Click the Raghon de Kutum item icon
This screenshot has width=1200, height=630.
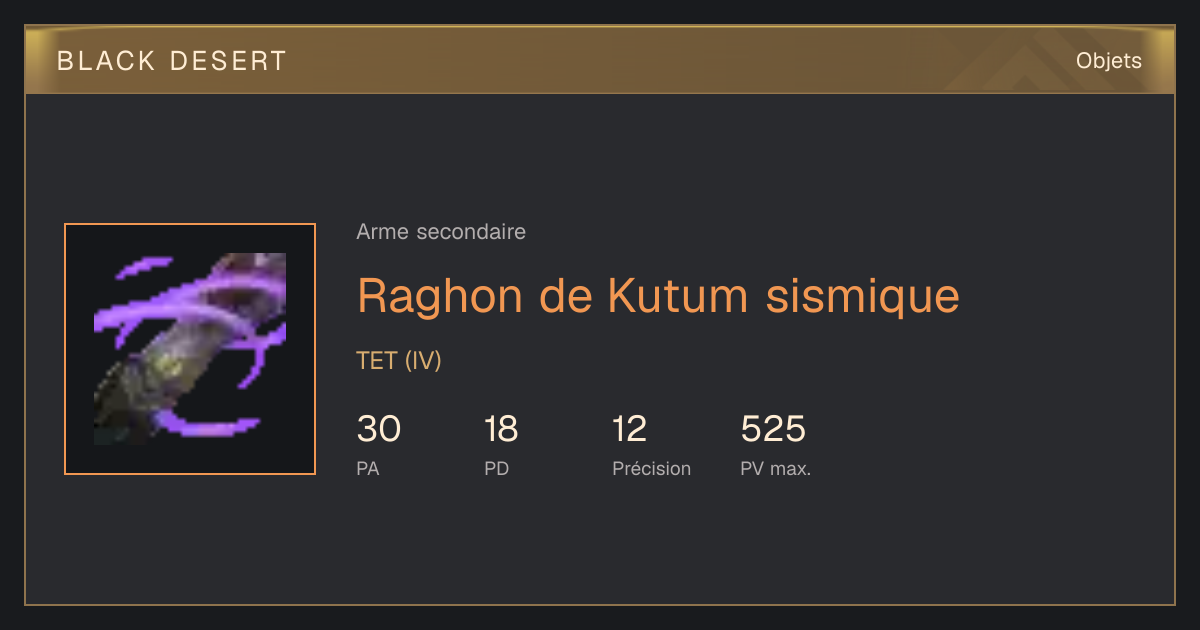pos(190,349)
